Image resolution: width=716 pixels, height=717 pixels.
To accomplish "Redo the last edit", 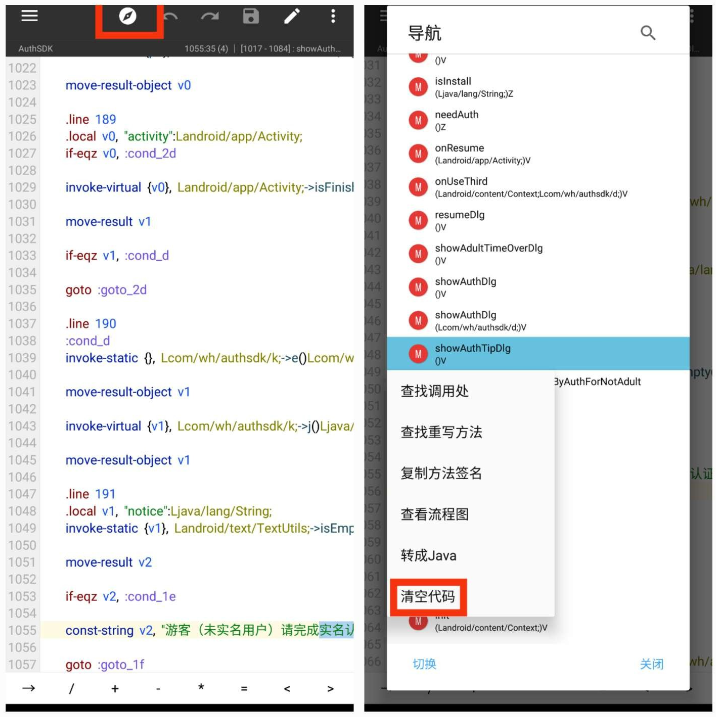I will [210, 17].
